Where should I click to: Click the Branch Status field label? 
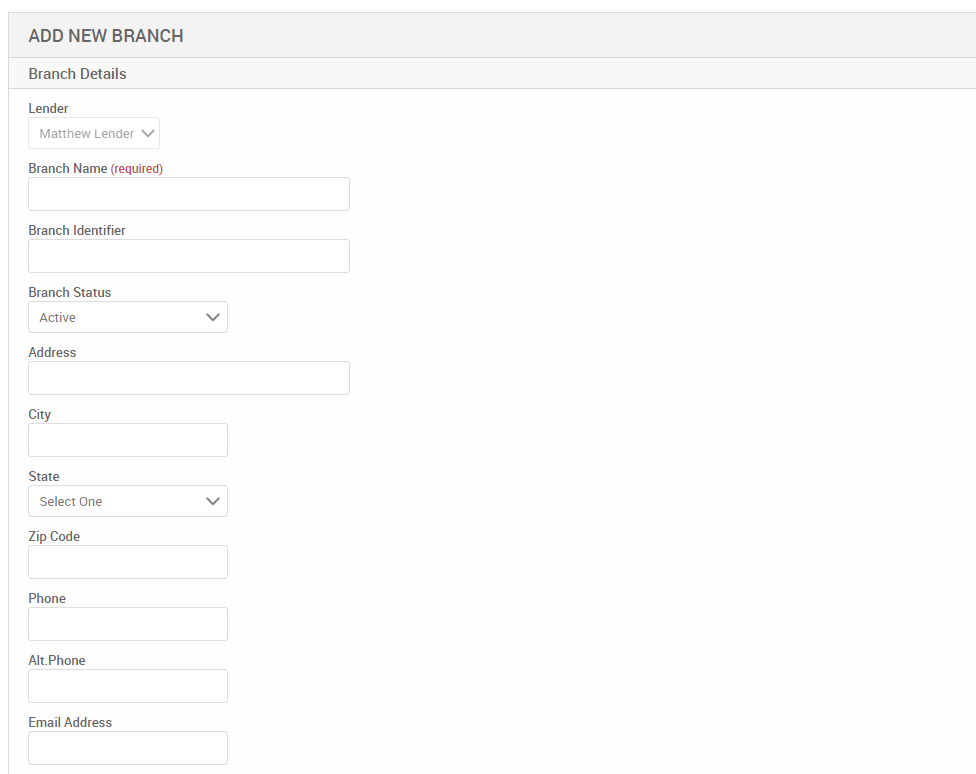(69, 291)
